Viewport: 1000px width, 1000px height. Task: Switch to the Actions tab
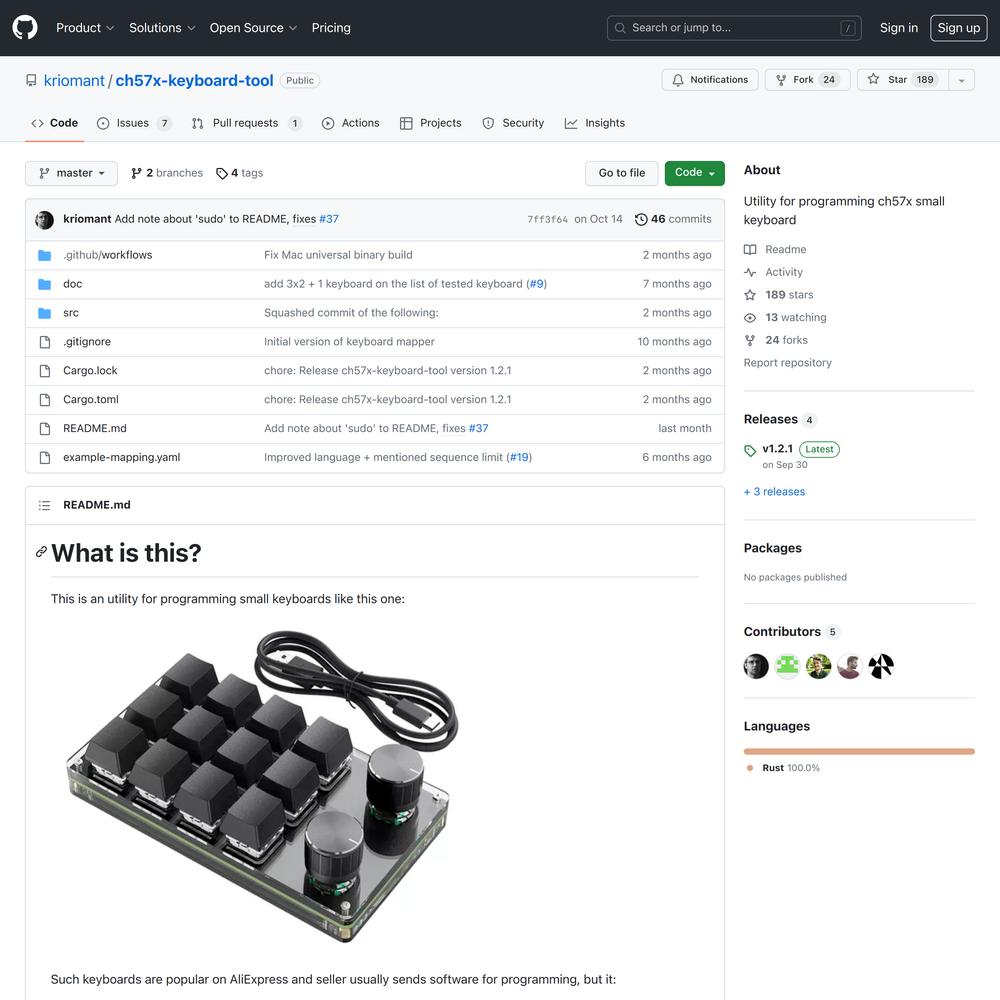coord(351,123)
